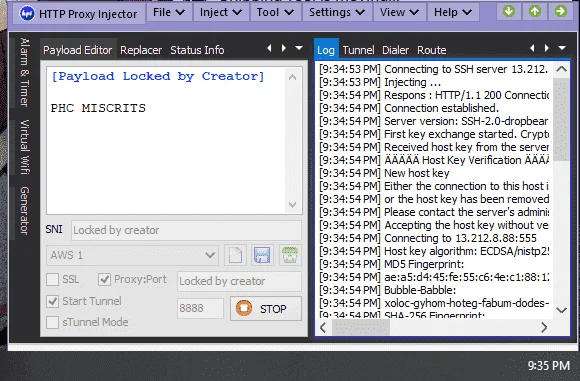
Task: Open the Virtual Wifi side tab
Action: pos(24,147)
